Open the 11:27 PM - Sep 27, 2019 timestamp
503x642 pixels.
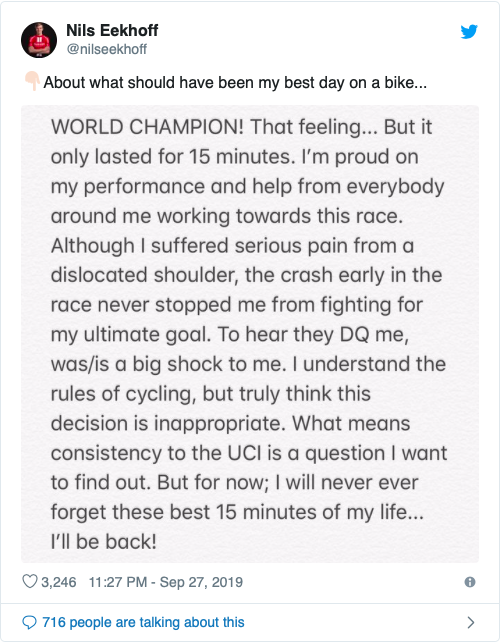(x=166, y=582)
